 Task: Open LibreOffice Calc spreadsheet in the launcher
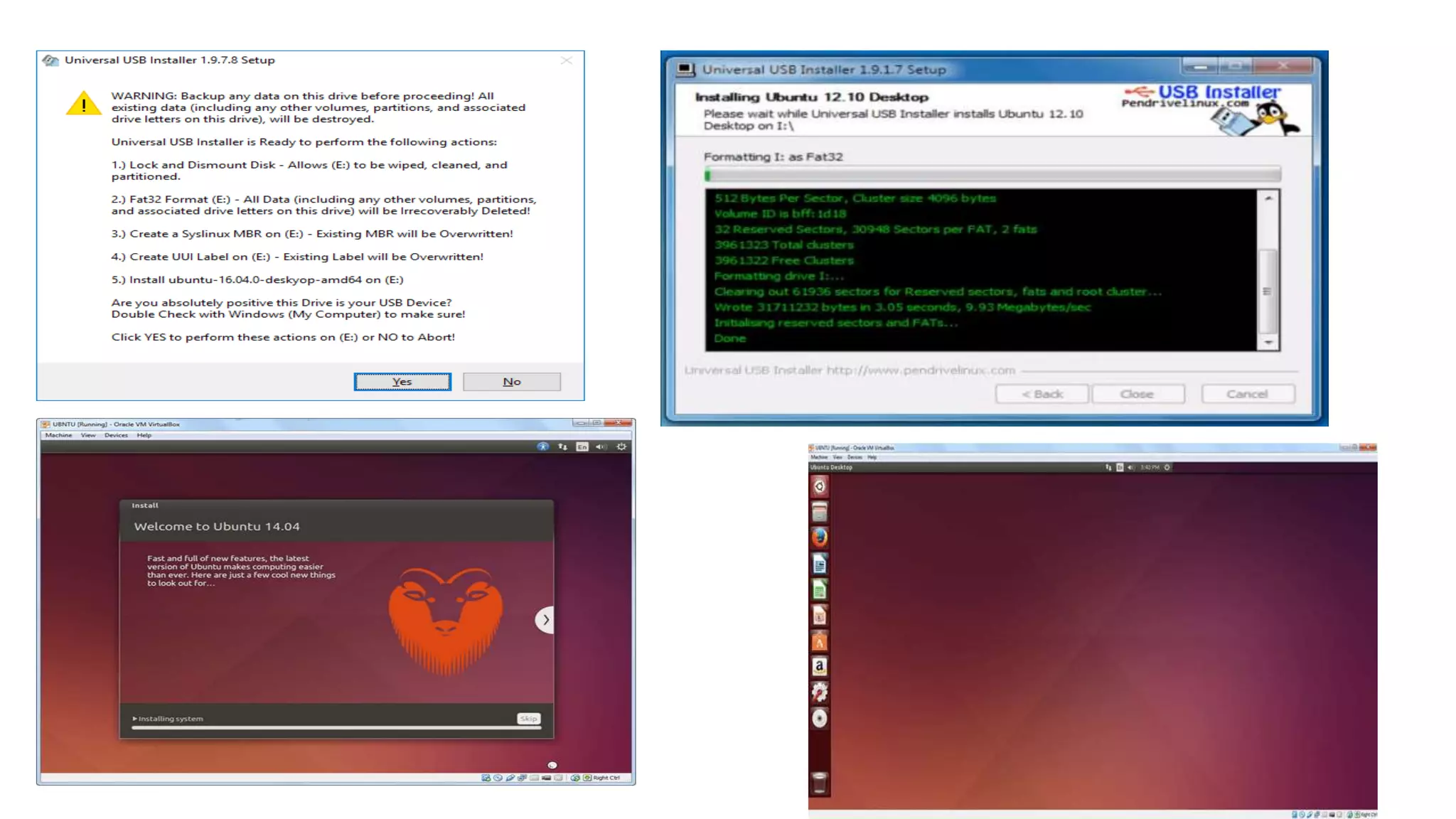click(819, 589)
